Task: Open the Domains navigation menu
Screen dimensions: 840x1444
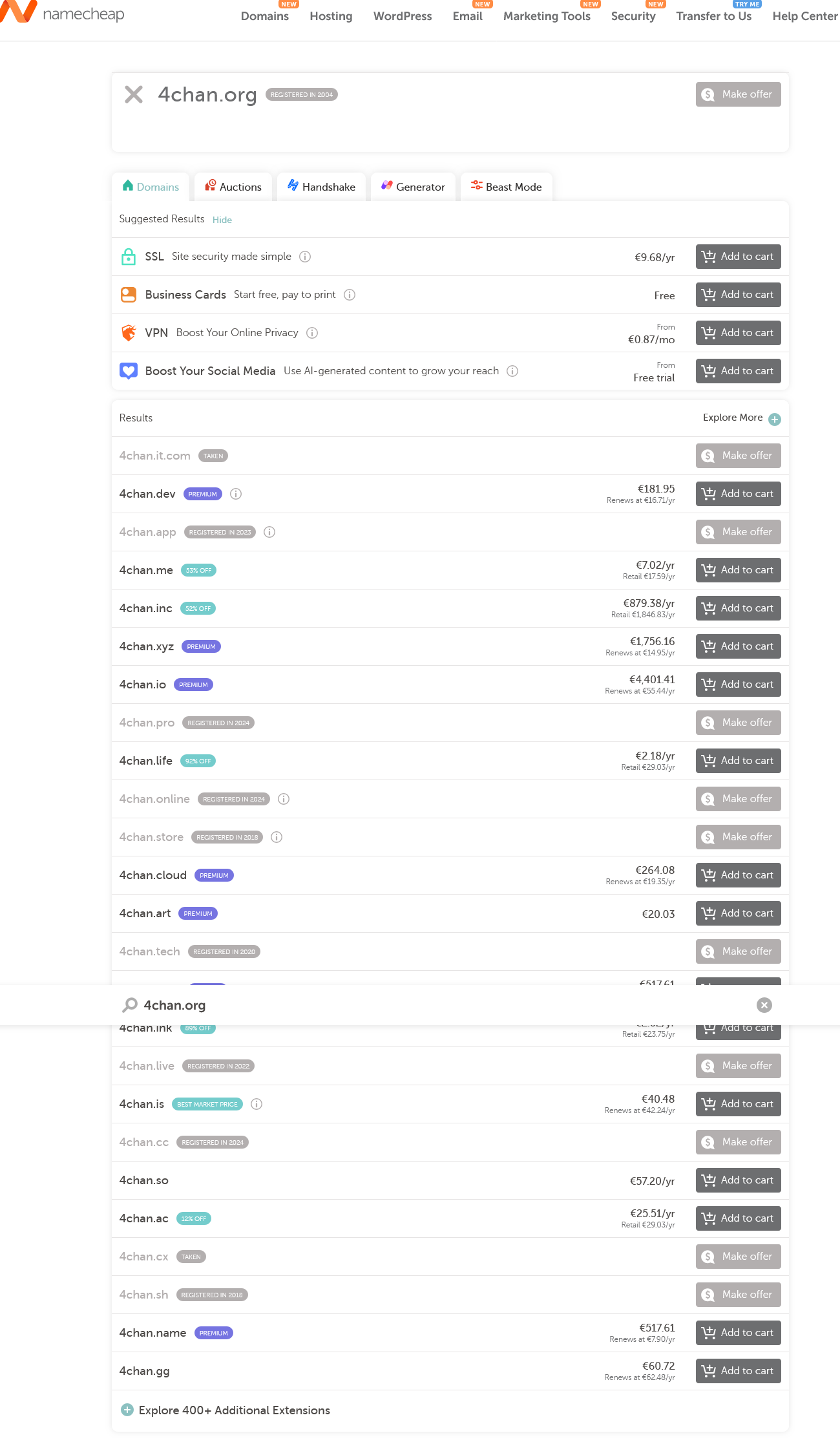Action: [x=264, y=16]
